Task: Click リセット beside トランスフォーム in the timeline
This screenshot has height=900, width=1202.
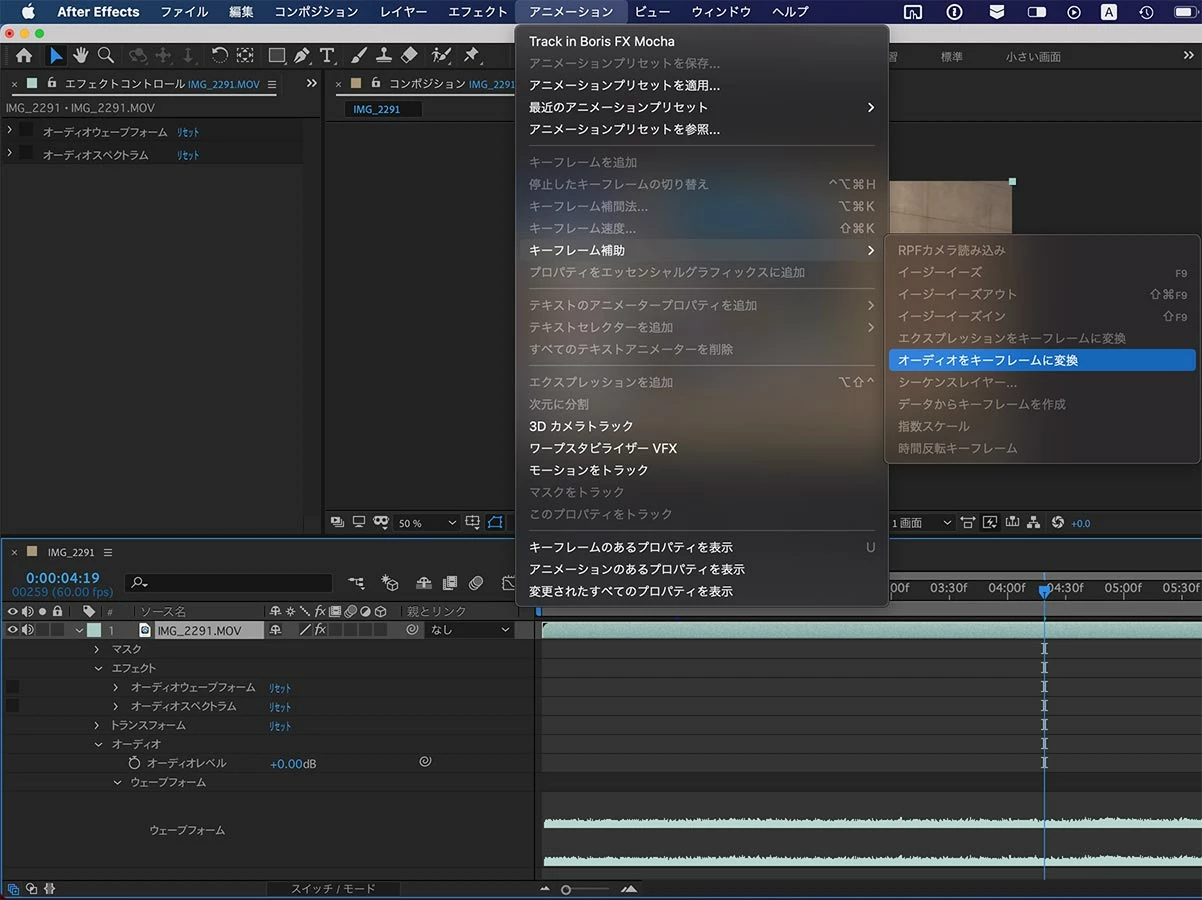Action: pyautogui.click(x=280, y=726)
